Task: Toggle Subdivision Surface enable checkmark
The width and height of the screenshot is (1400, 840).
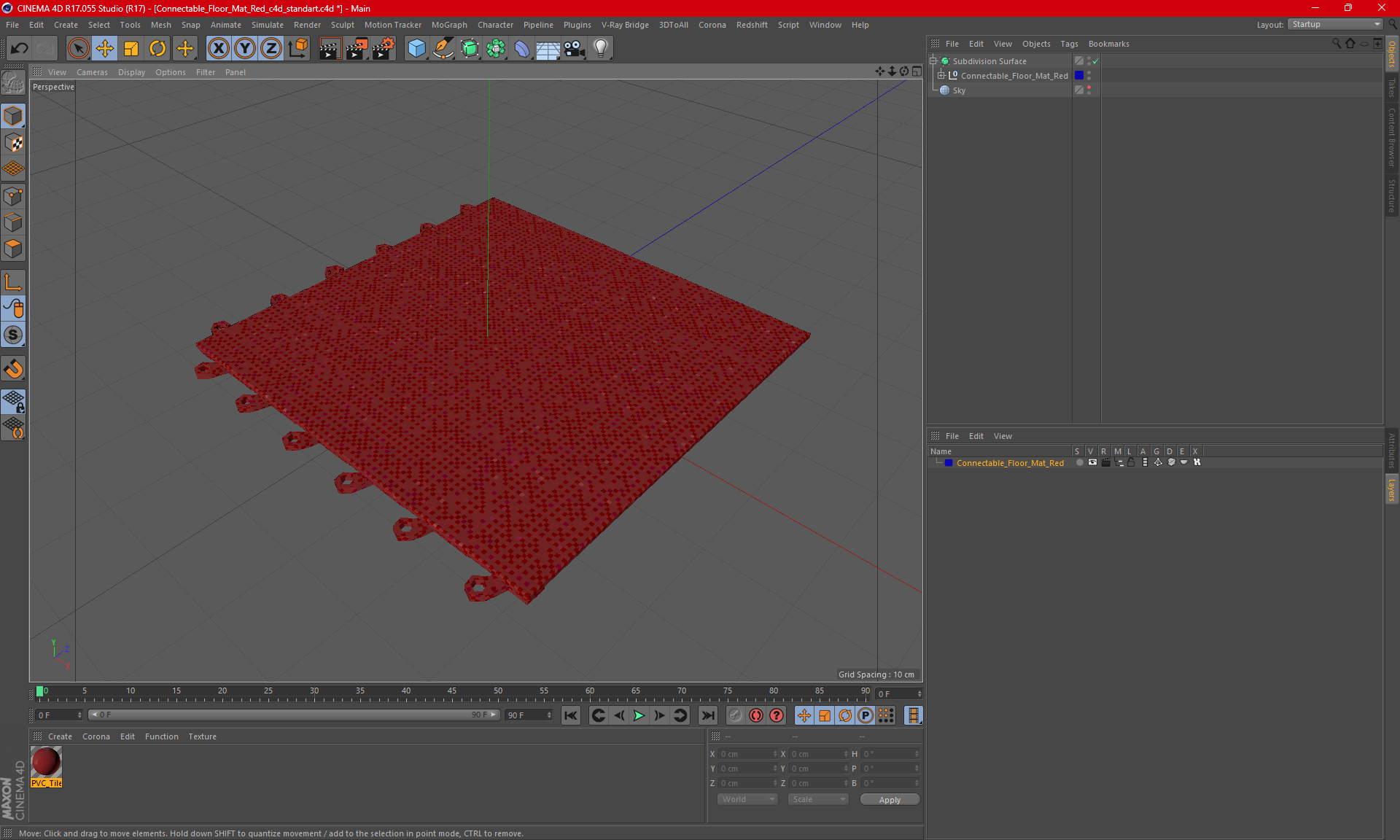Action: [x=1095, y=61]
